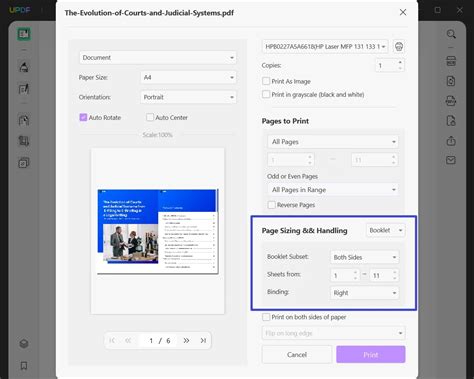474x379 pixels.
Task: Check the Reverse Pages option
Action: 272,205
